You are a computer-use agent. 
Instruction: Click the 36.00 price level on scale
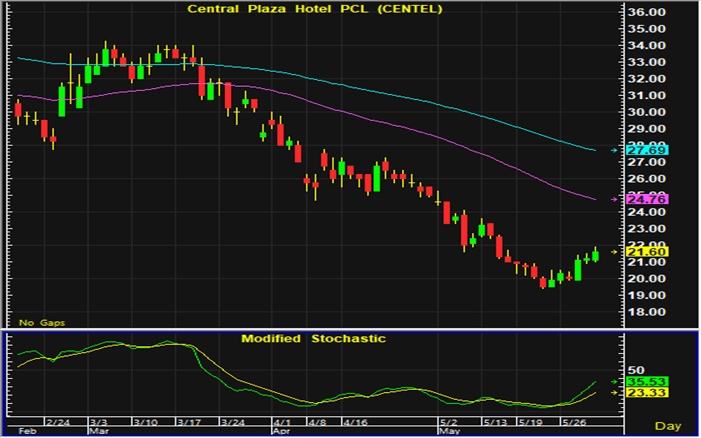(646, 13)
